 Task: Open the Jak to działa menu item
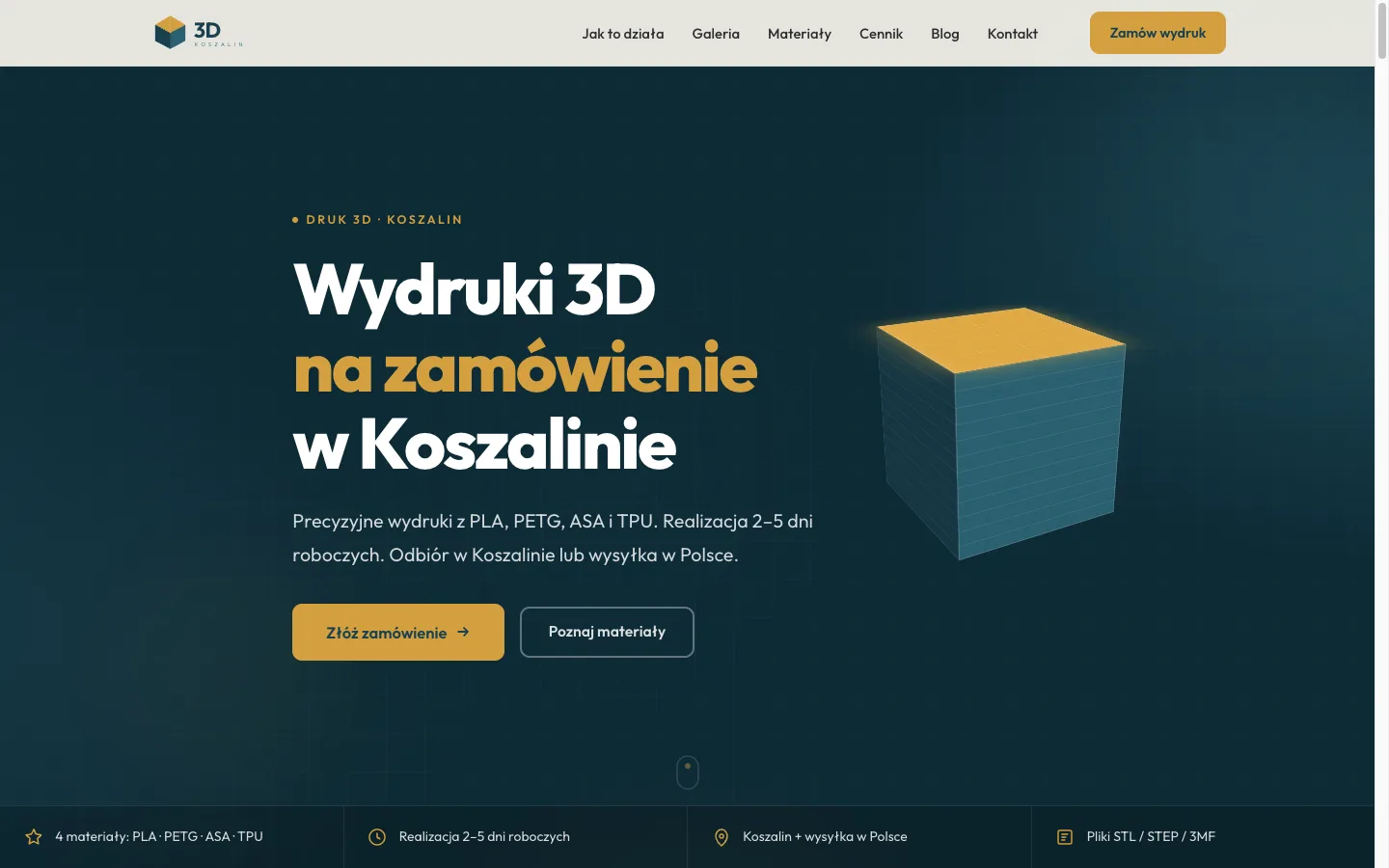(623, 34)
